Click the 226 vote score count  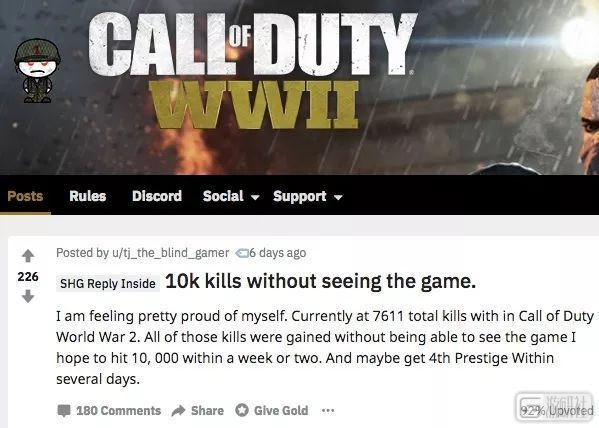coord(28,276)
